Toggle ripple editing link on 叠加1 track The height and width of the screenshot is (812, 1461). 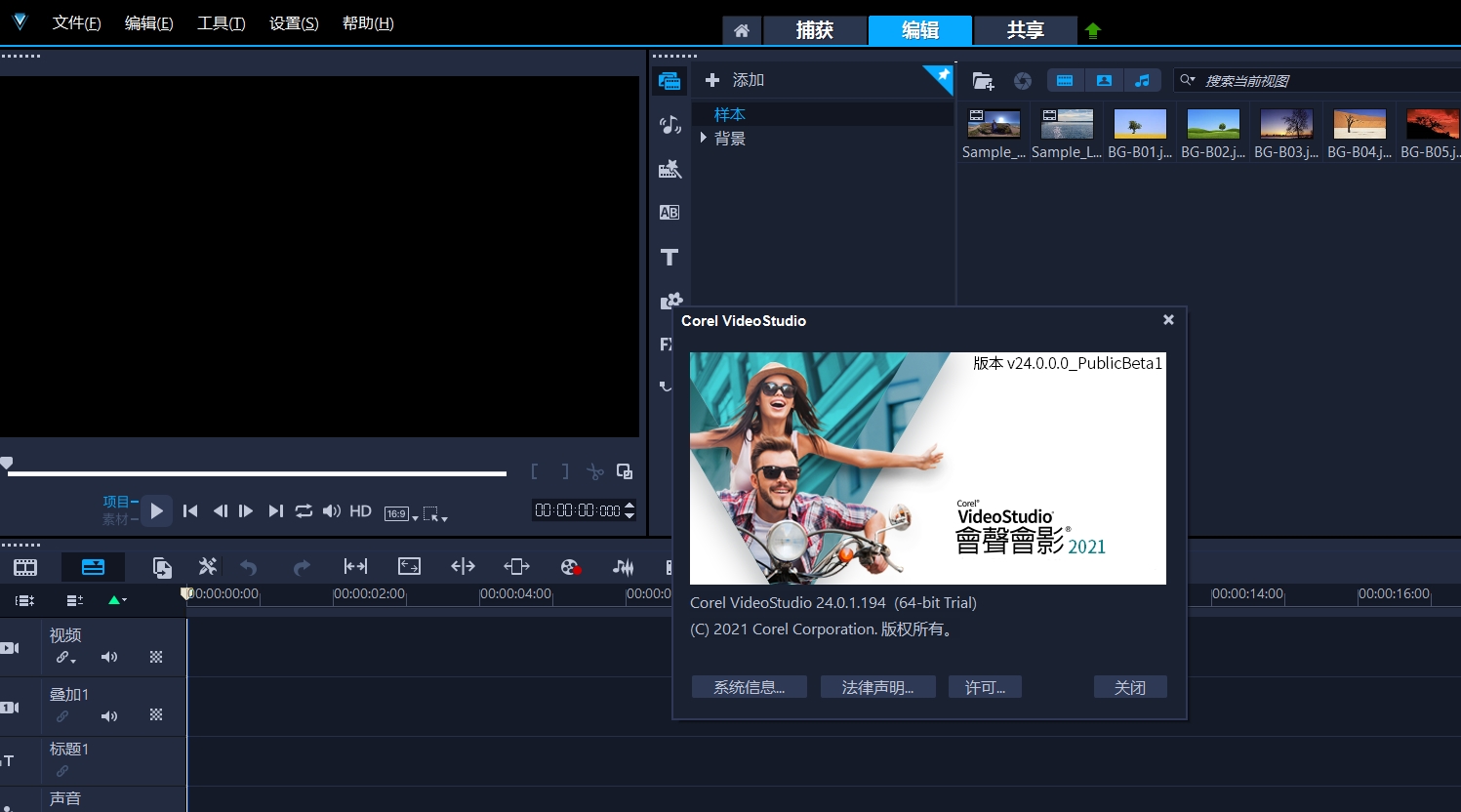(x=62, y=716)
